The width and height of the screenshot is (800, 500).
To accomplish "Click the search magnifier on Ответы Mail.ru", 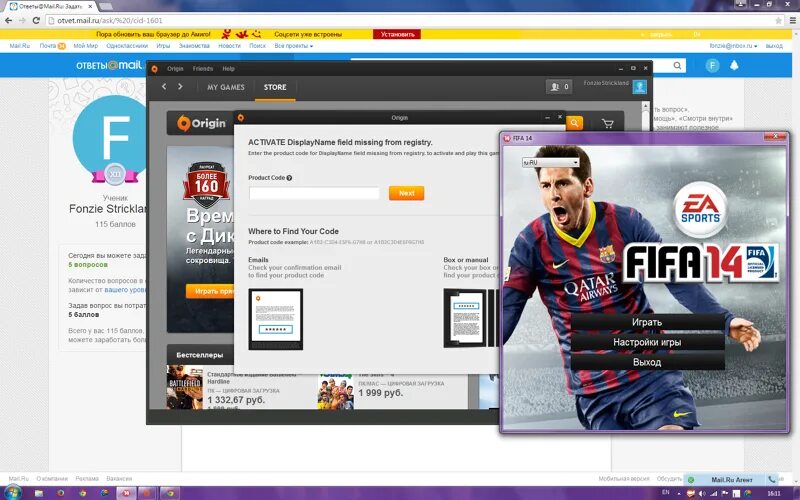I will (x=677, y=65).
